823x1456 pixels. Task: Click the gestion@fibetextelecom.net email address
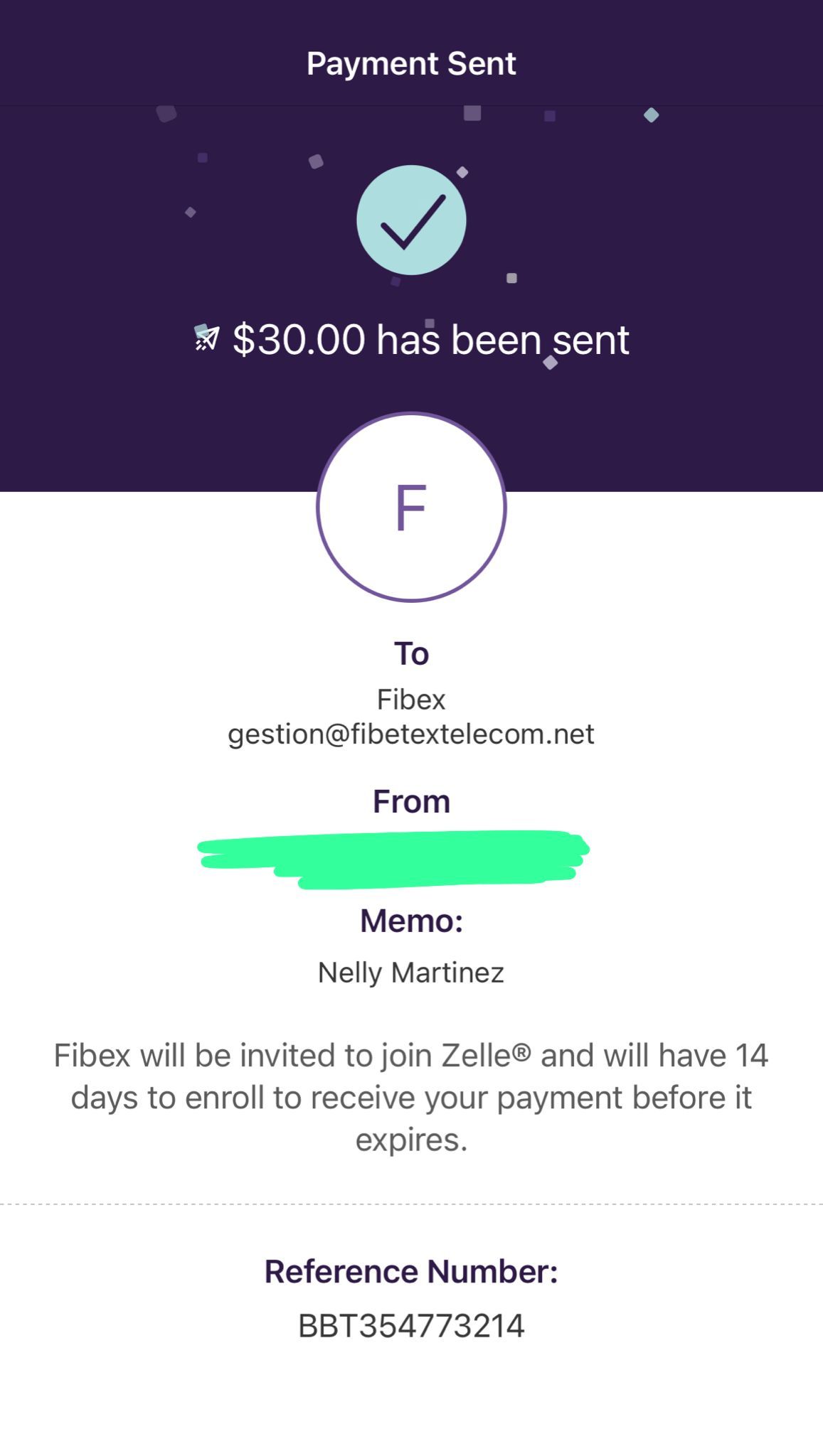411,734
